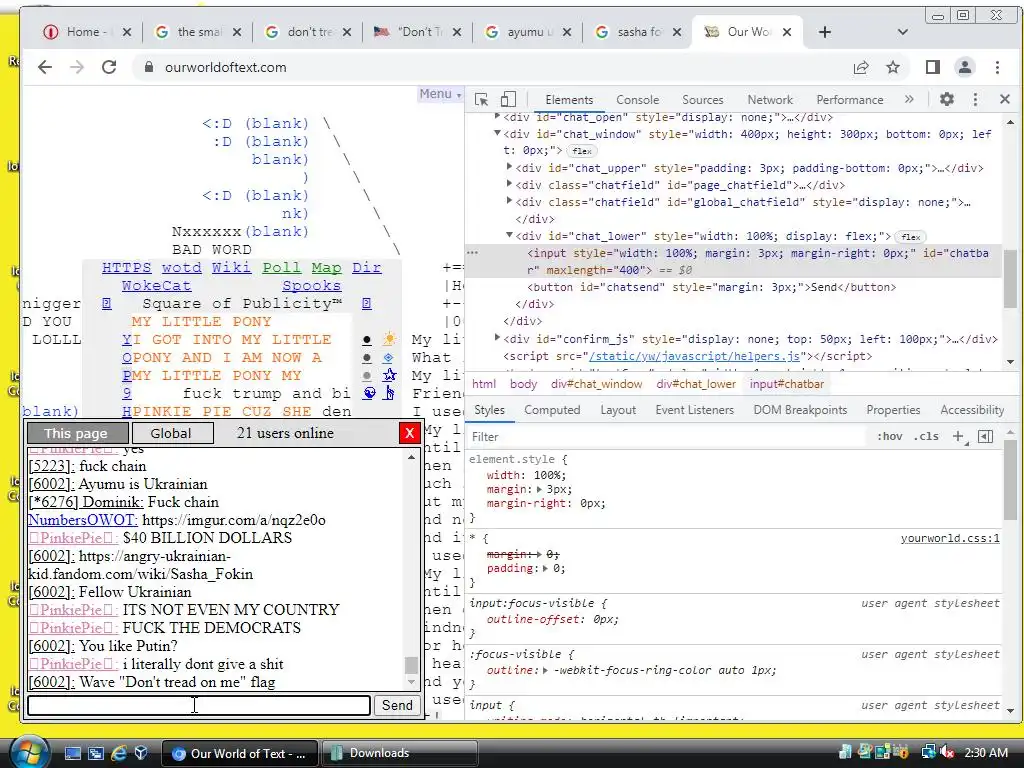Show more DevTools tabs chevron
Screen dimensions: 1024x768
click(909, 99)
